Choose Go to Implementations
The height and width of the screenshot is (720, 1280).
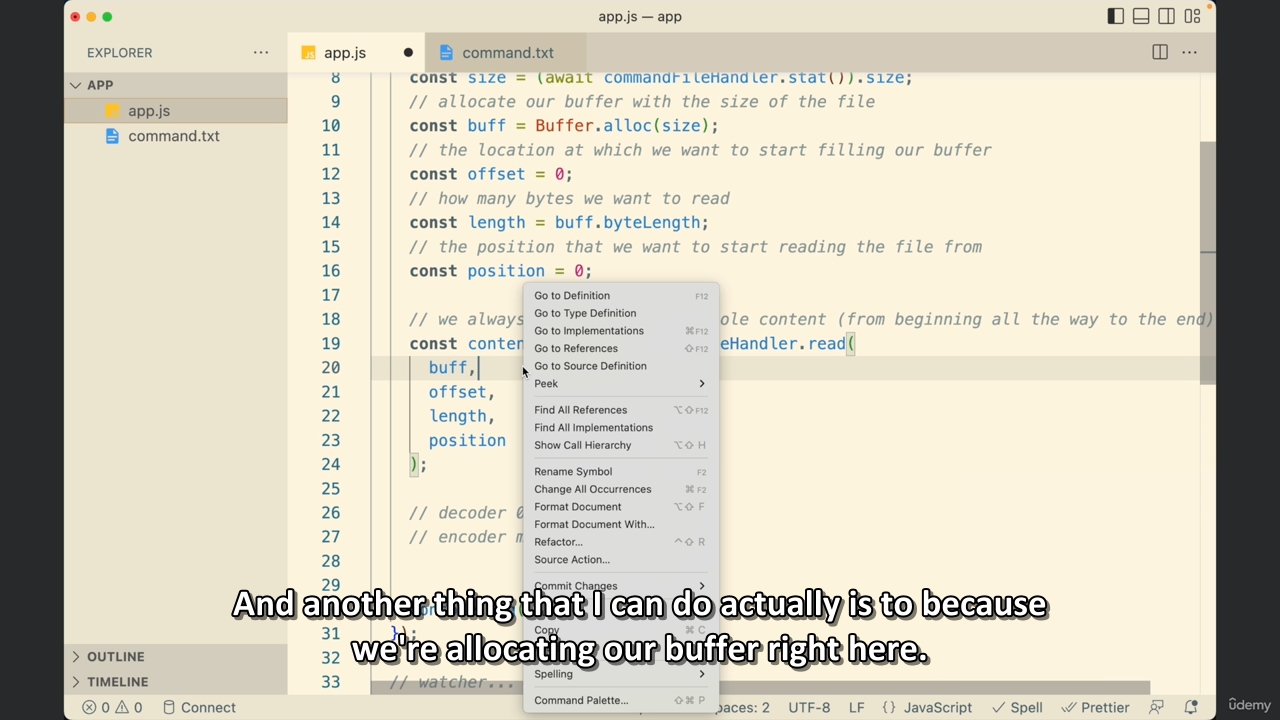coord(620,331)
